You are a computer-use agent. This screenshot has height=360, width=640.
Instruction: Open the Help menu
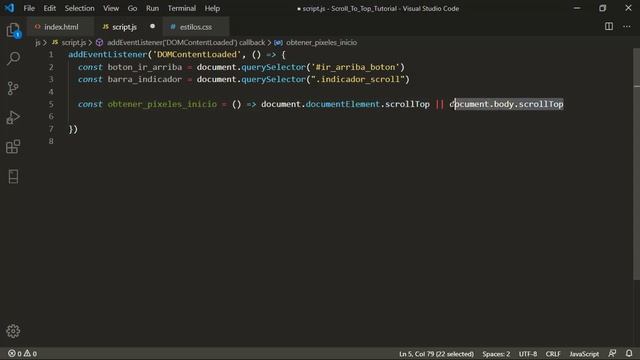[x=212, y=8]
